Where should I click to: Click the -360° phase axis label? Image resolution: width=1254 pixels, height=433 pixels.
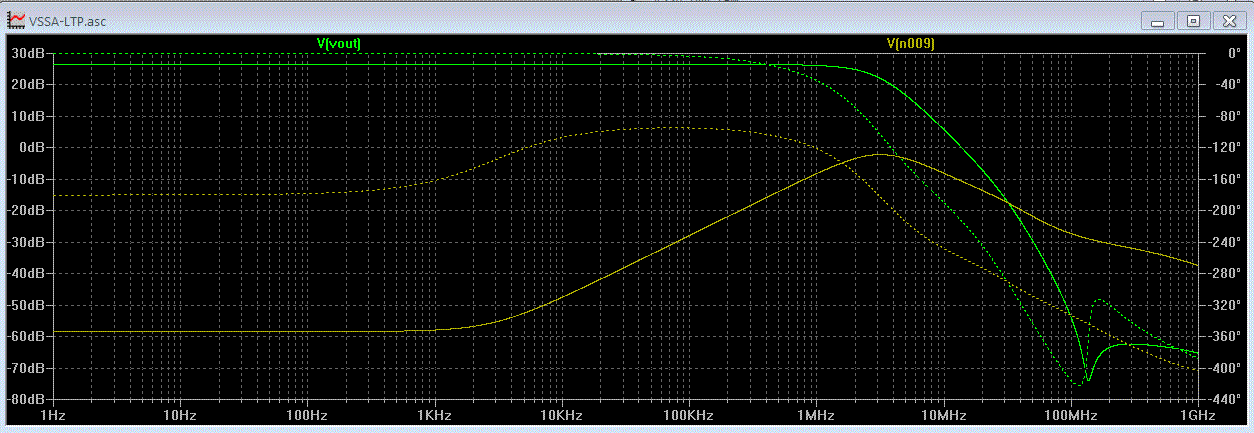pyautogui.click(x=1224, y=337)
